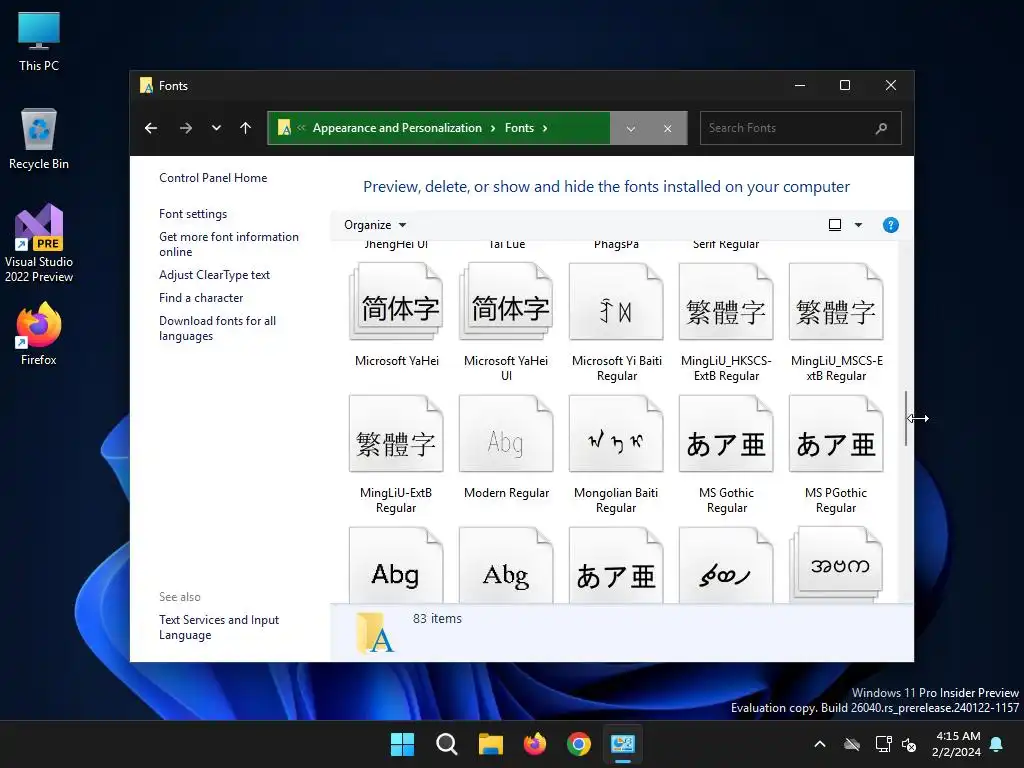Change your view layout icon
1024x768 pixels.
tap(835, 225)
